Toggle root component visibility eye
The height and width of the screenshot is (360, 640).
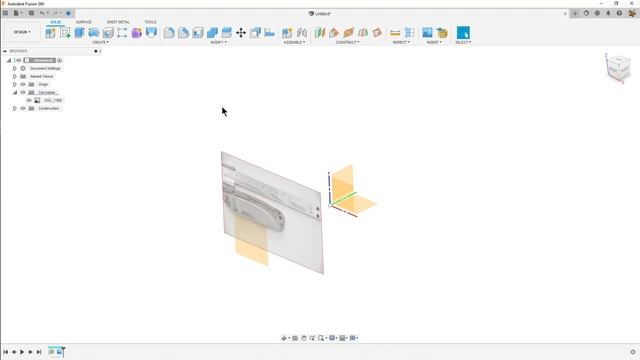[18, 60]
